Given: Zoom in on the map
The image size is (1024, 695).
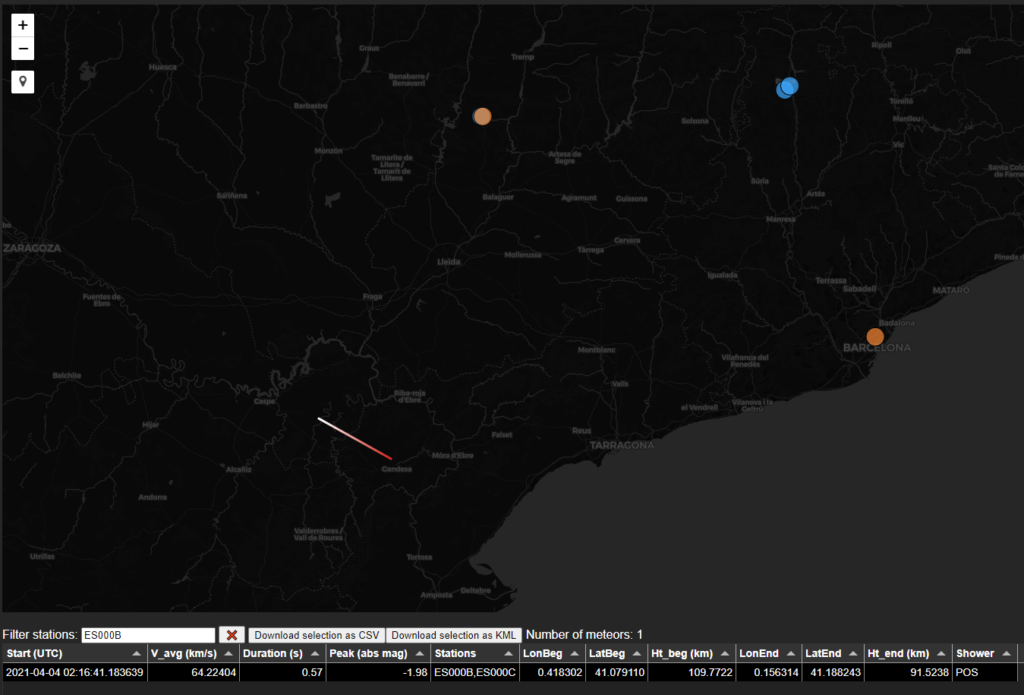Looking at the screenshot, I should click(x=23, y=25).
